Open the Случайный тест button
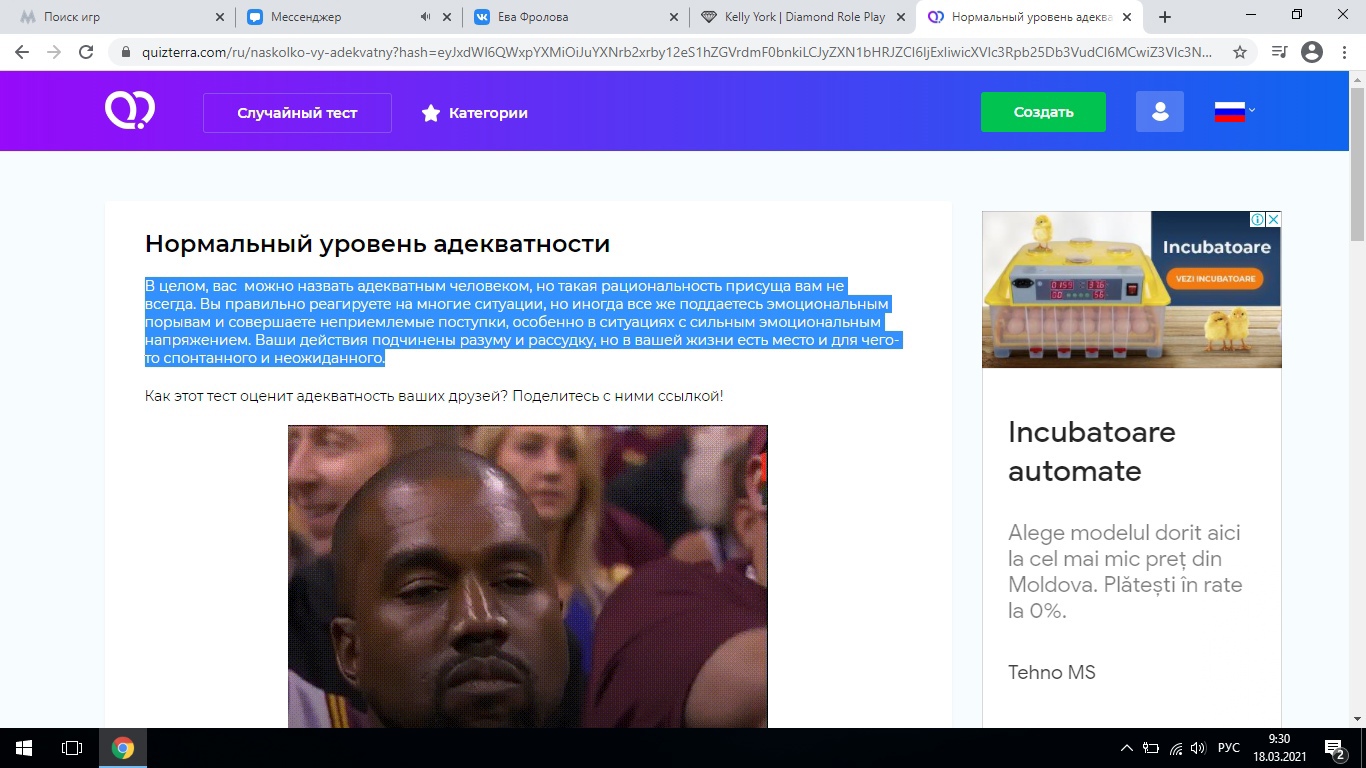This screenshot has width=1366, height=768. pyautogui.click(x=297, y=113)
